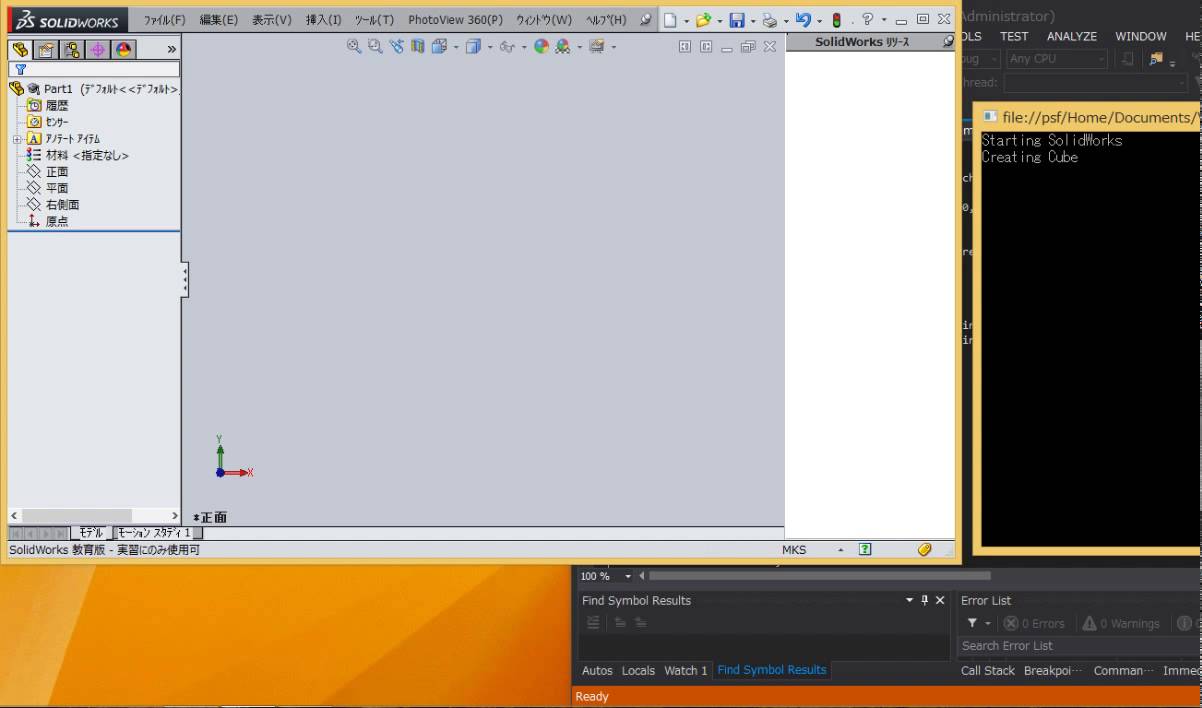Viewport: 1202px width, 708px height.
Task: Click Edit Appearance color sphere icon
Action: point(541,46)
